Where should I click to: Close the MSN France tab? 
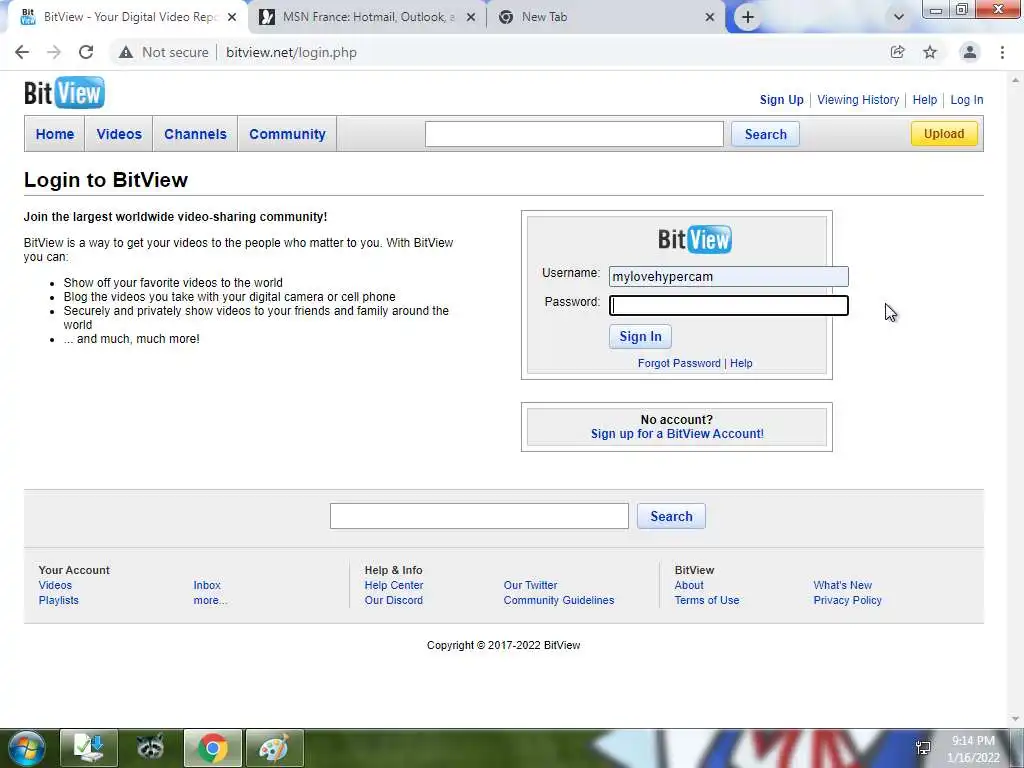click(x=471, y=17)
